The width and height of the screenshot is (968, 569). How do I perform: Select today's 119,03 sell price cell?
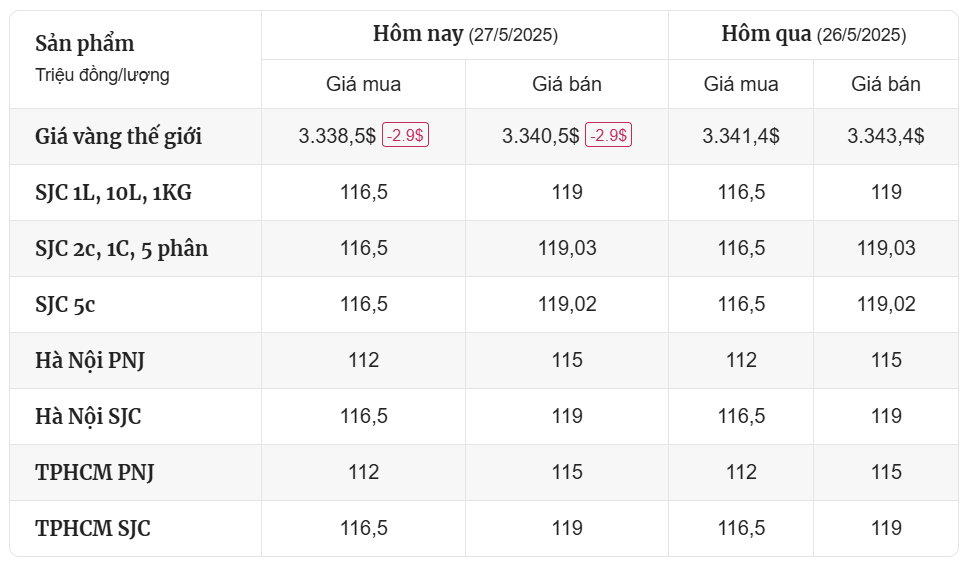(567, 248)
